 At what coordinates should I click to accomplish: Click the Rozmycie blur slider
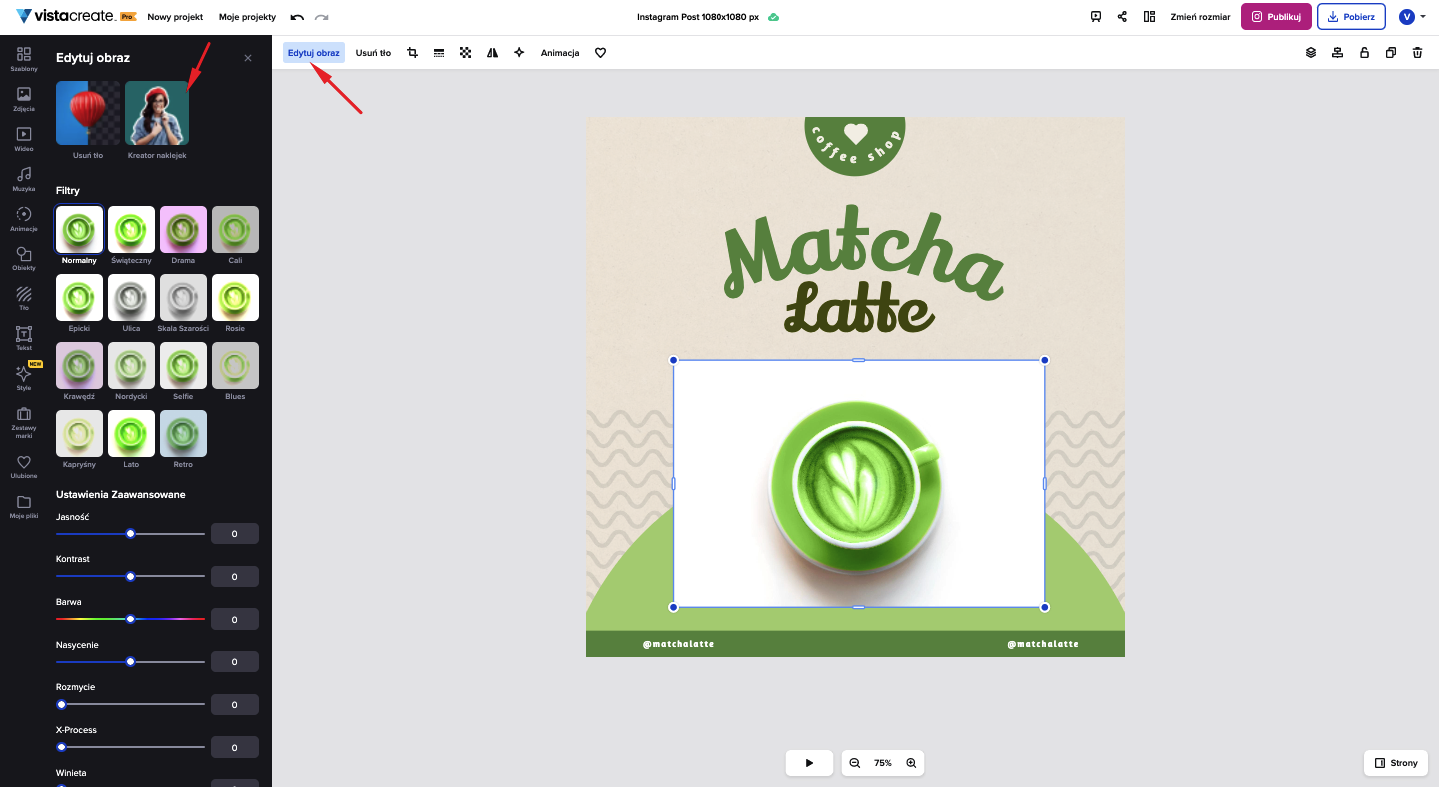(130, 705)
